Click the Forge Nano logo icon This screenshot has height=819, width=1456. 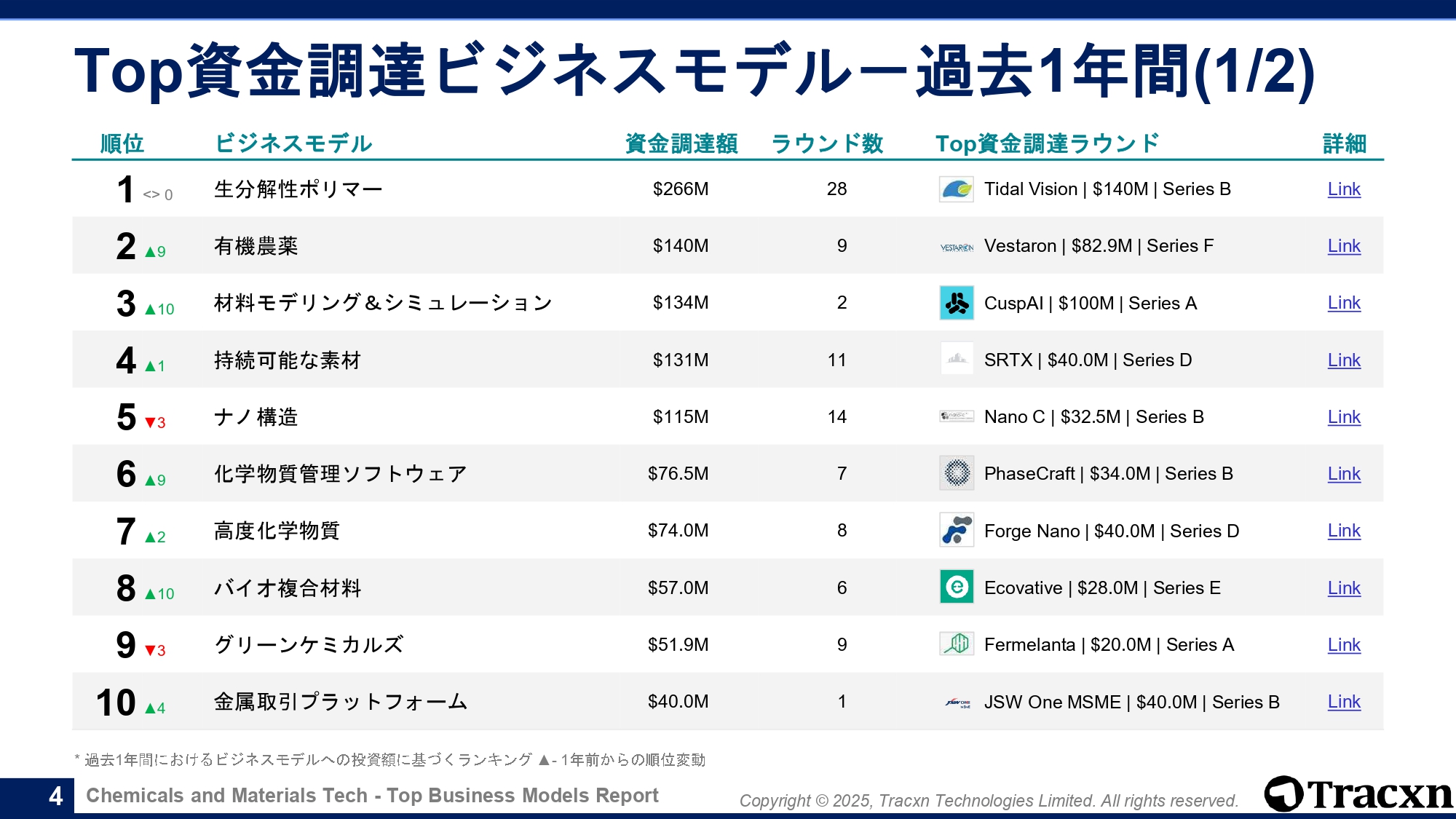tap(957, 530)
